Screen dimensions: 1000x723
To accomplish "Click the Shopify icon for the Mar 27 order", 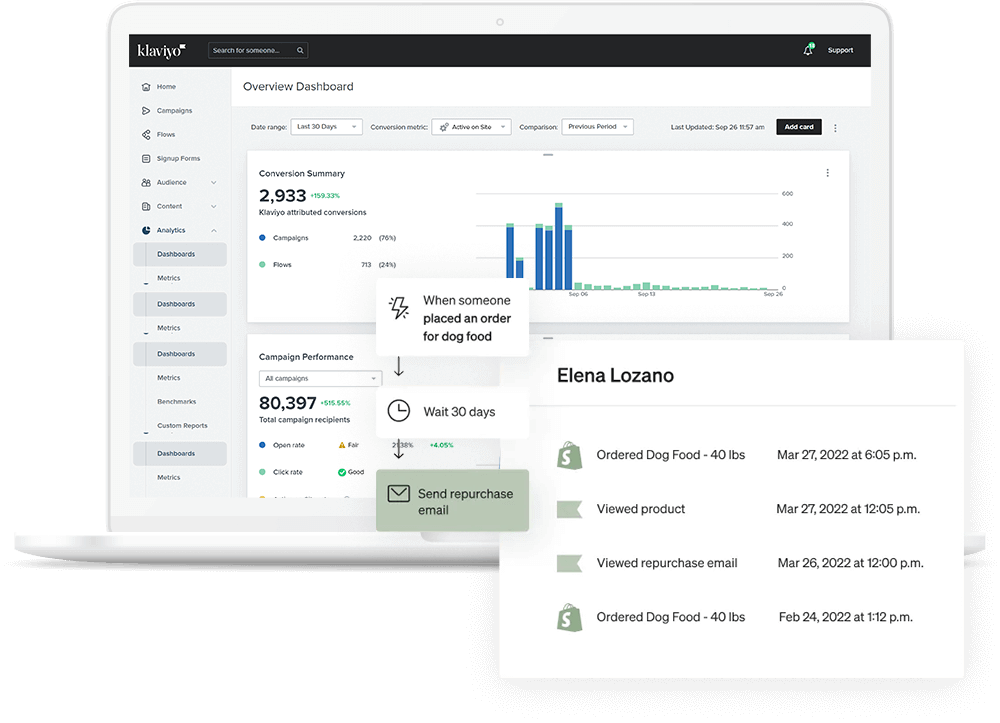I will 569,455.
